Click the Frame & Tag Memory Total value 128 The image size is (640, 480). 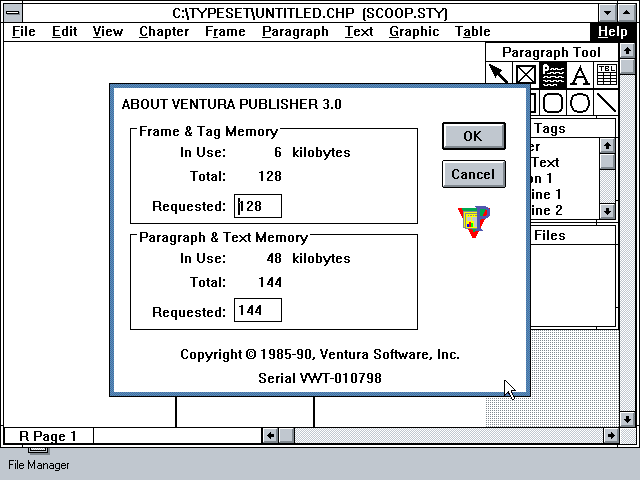point(270,176)
